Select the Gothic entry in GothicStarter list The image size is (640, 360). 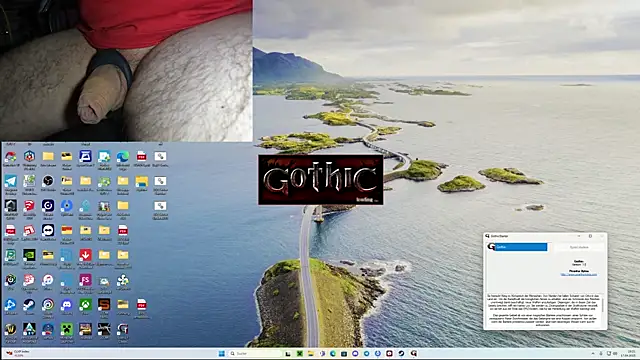coord(517,247)
